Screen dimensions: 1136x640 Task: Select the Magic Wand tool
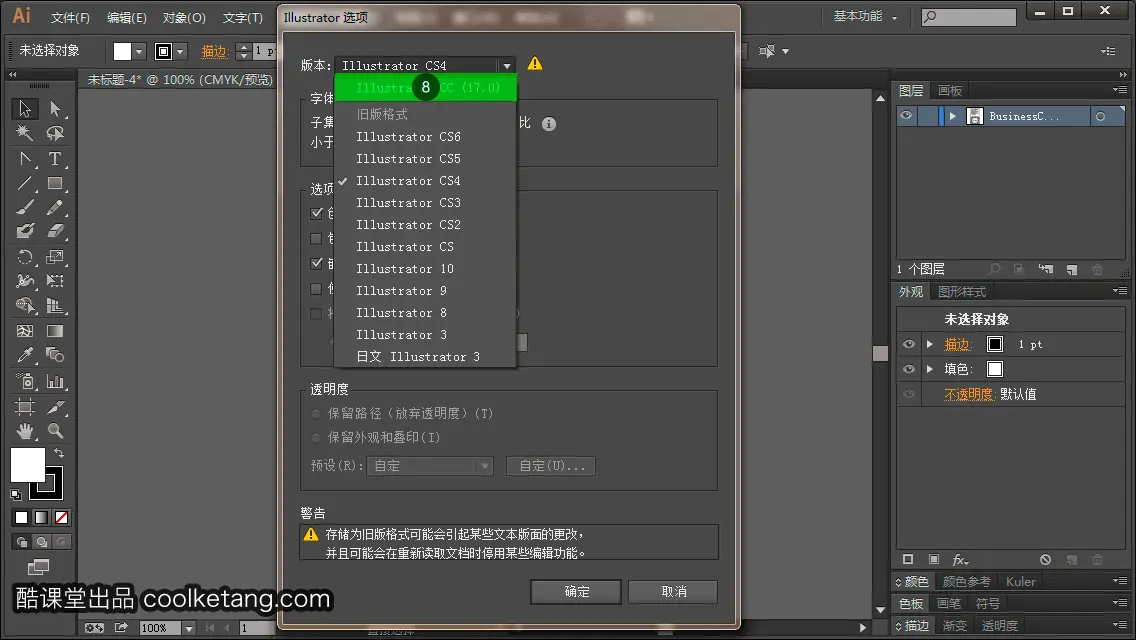pos(25,133)
